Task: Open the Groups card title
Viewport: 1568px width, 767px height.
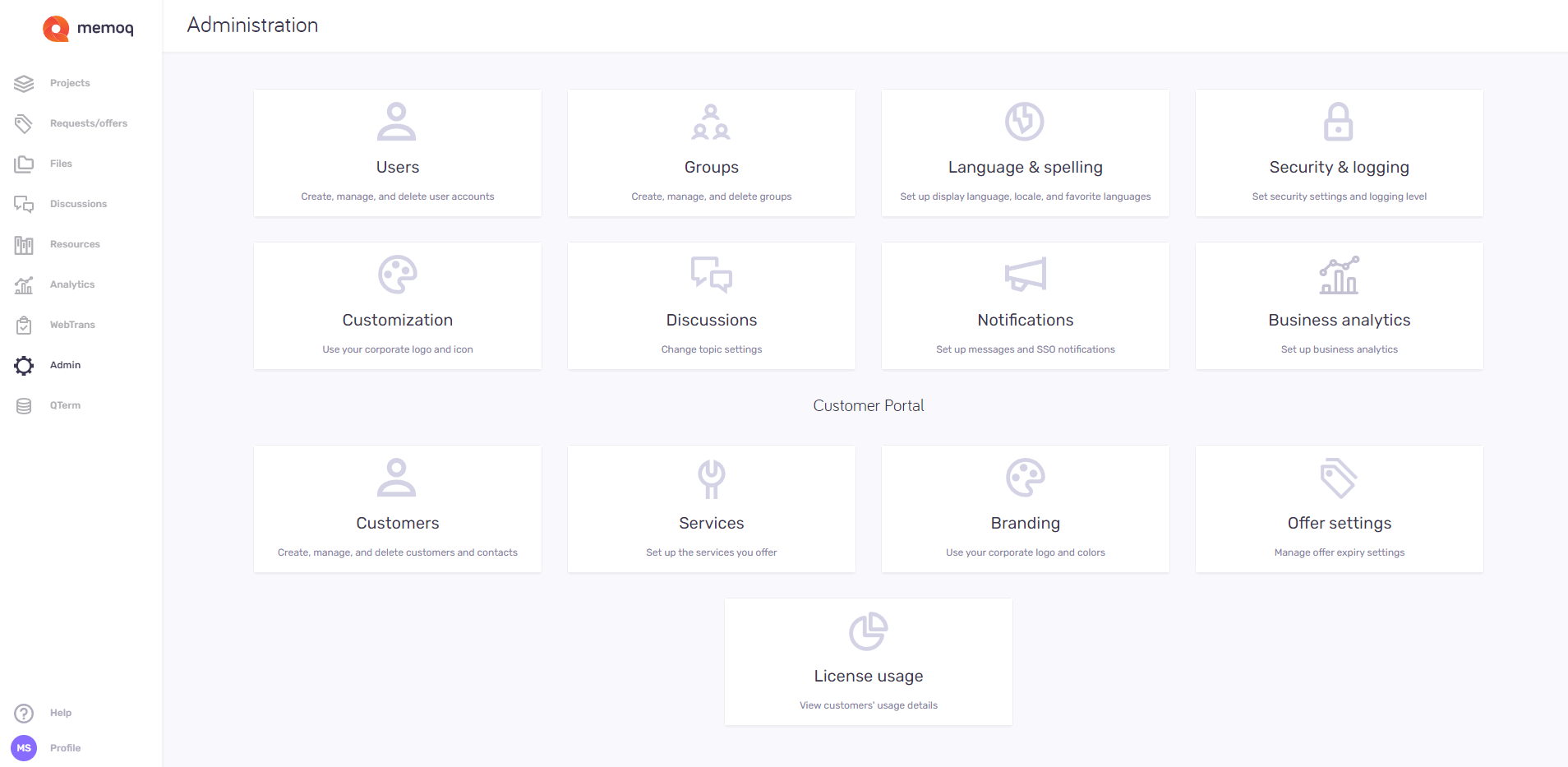Action: [x=712, y=167]
